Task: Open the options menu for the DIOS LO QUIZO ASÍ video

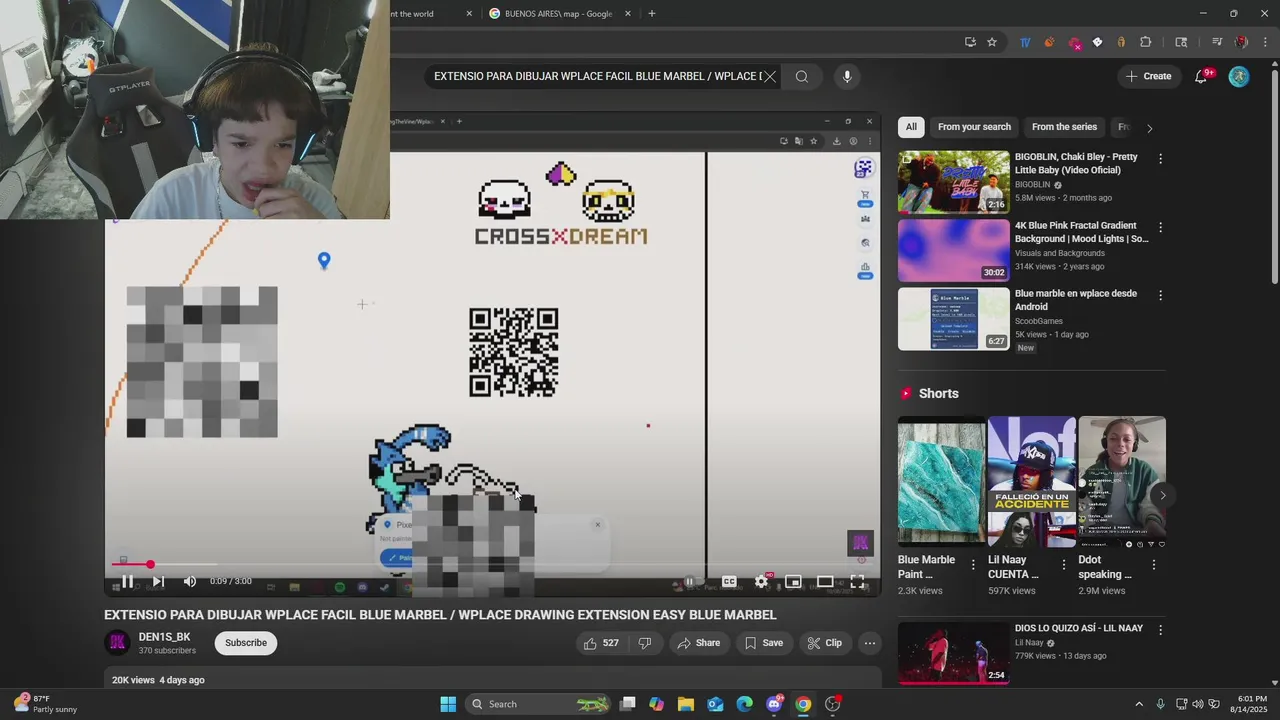Action: [x=1160, y=630]
